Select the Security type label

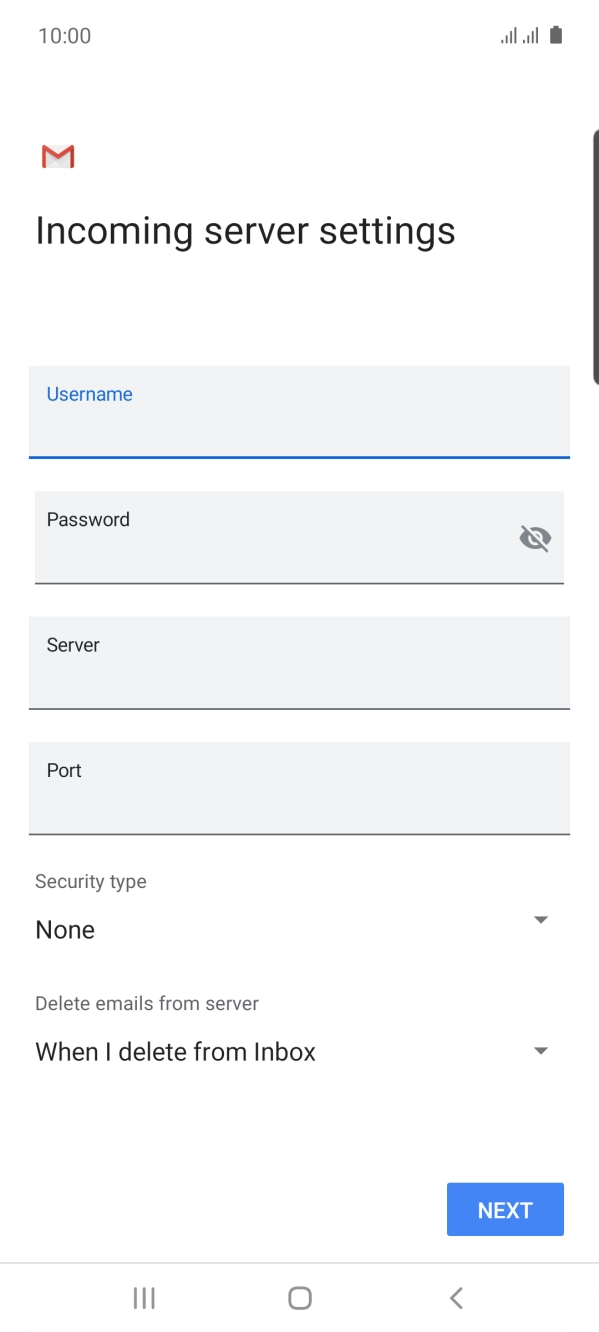click(x=91, y=881)
